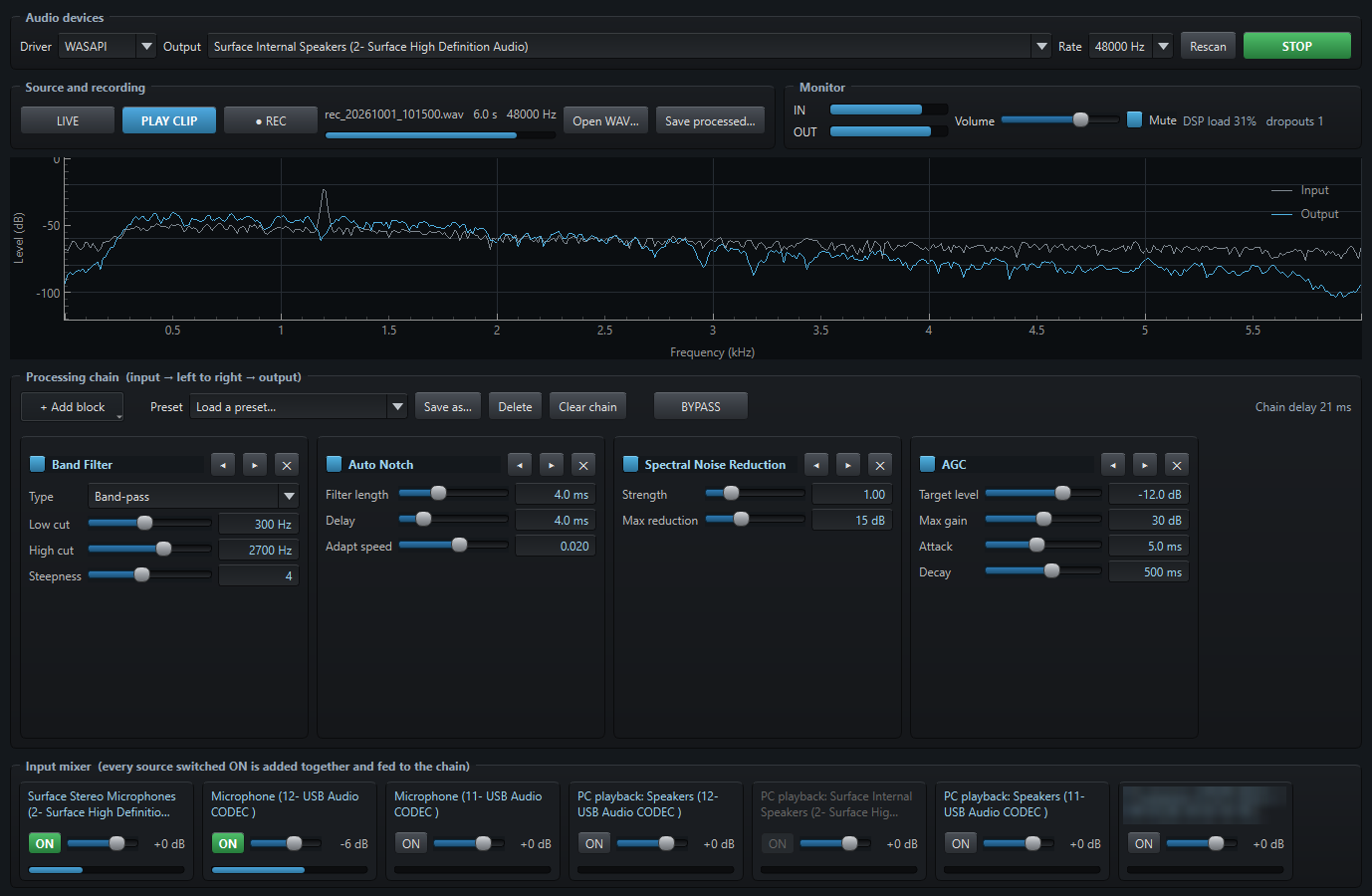
Task: Open the Add block menu
Action: click(x=72, y=406)
